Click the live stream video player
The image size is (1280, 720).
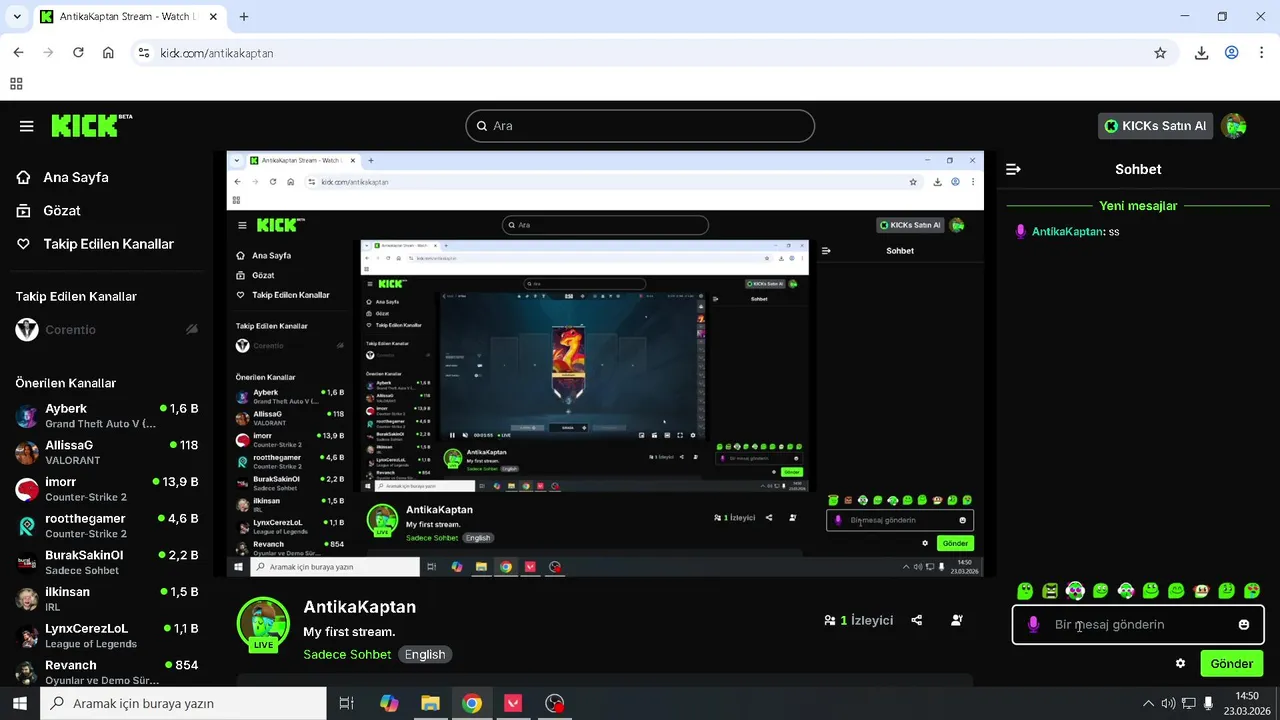[605, 364]
